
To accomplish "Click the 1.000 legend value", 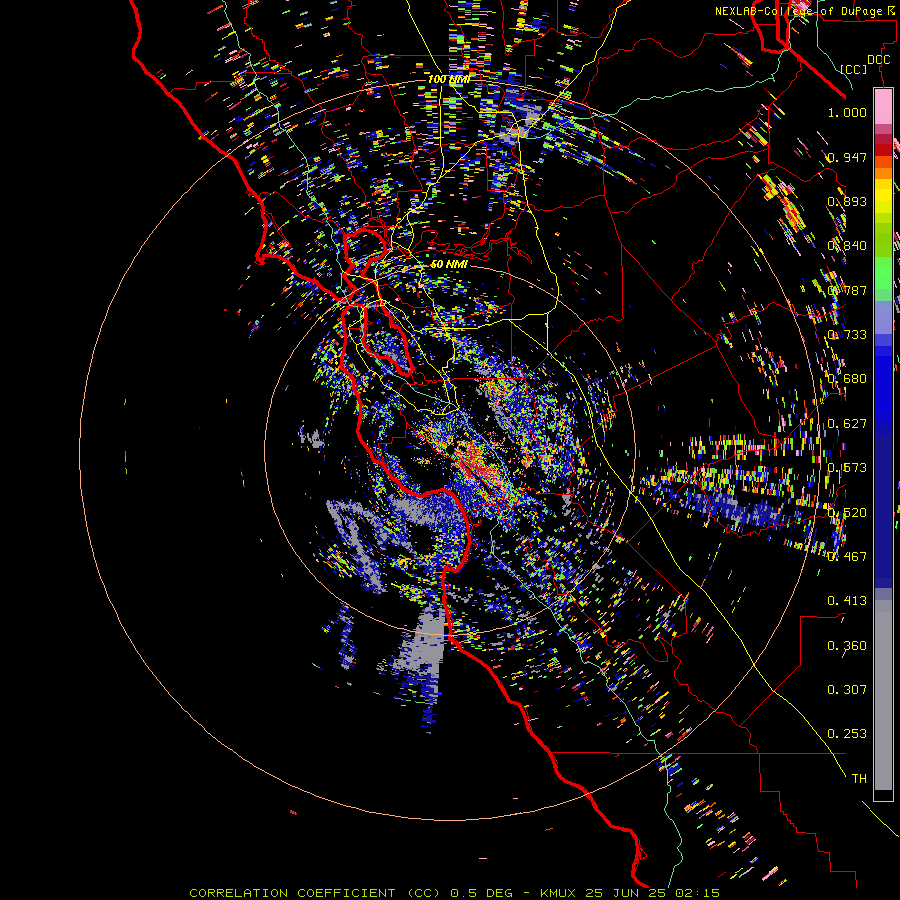I will (x=847, y=112).
